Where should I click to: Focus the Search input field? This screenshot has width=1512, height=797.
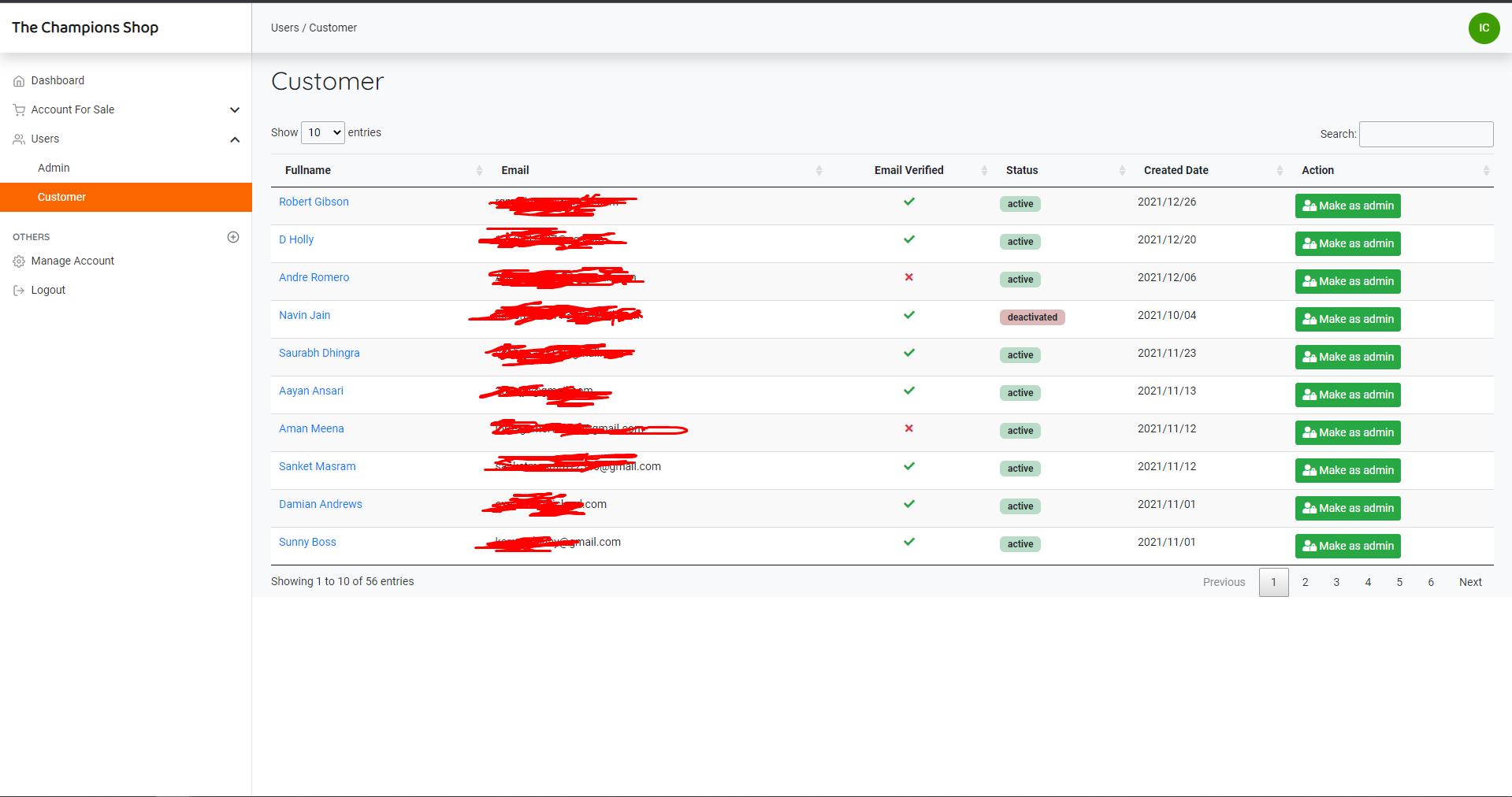click(1425, 134)
